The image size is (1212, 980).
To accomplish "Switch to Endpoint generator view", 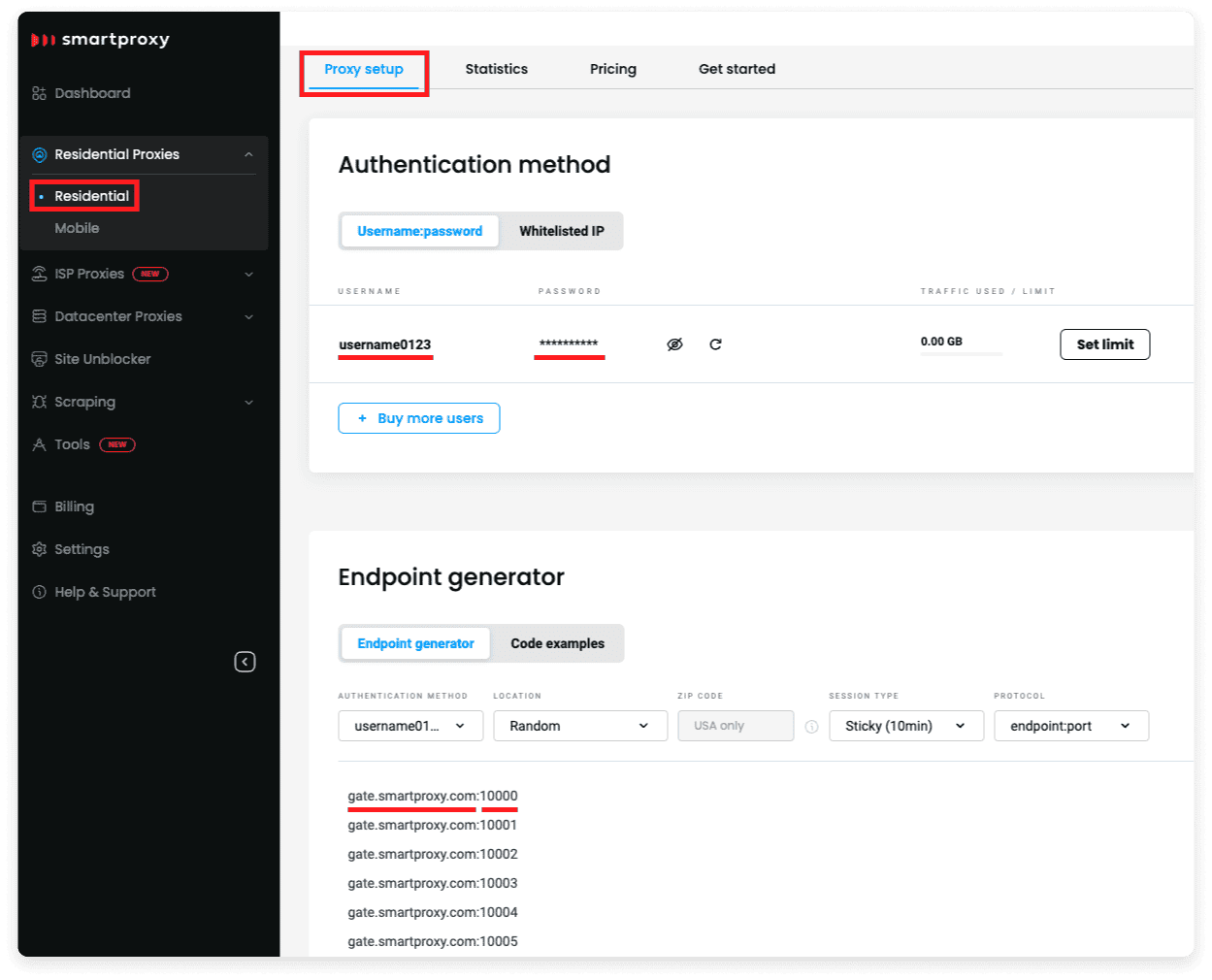I will point(415,643).
